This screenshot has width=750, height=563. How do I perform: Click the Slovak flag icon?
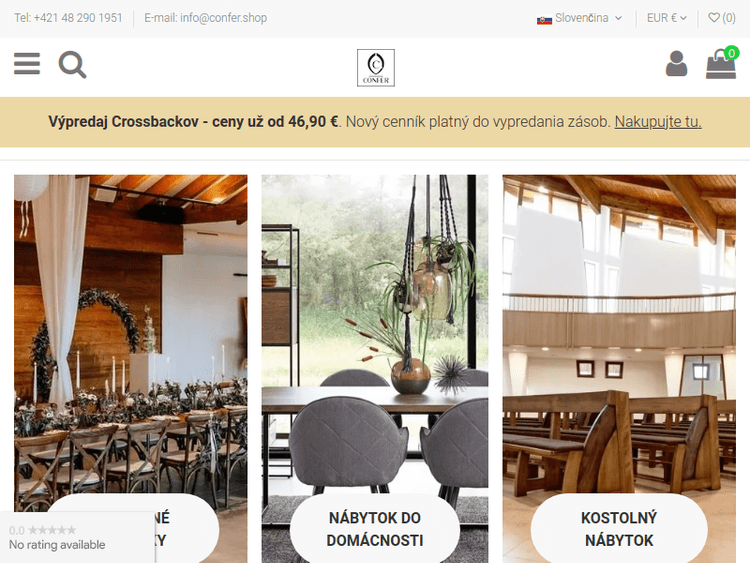544,20
